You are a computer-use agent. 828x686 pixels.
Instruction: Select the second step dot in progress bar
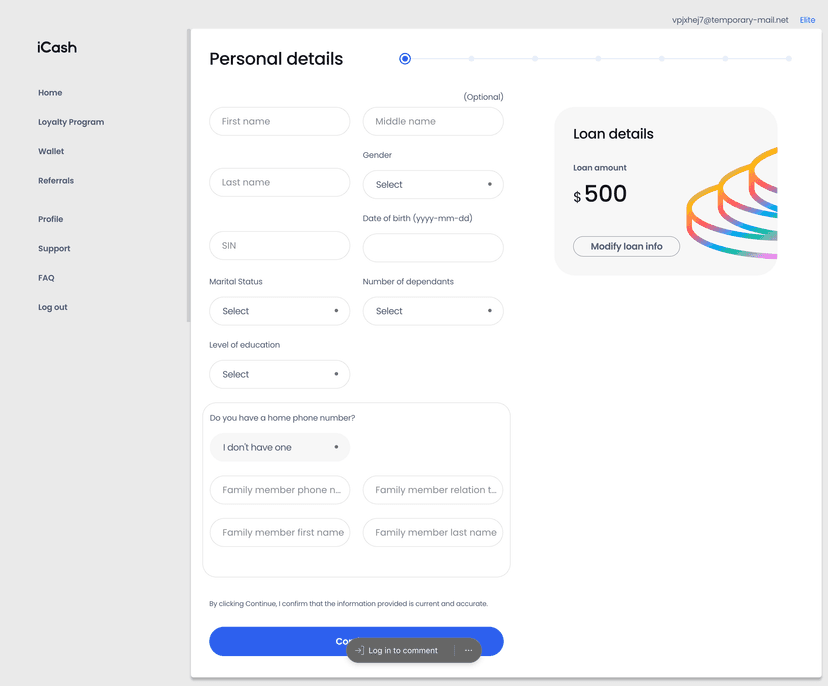click(472, 59)
